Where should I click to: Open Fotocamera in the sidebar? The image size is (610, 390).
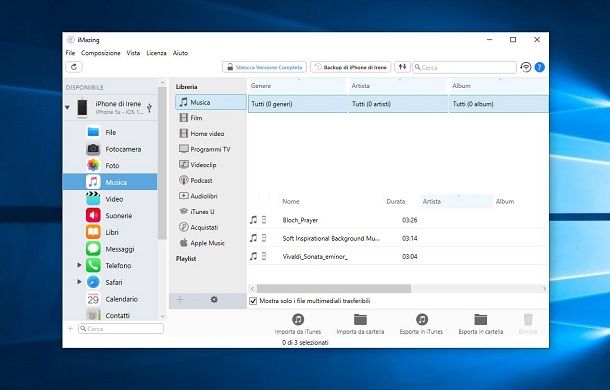point(110,149)
